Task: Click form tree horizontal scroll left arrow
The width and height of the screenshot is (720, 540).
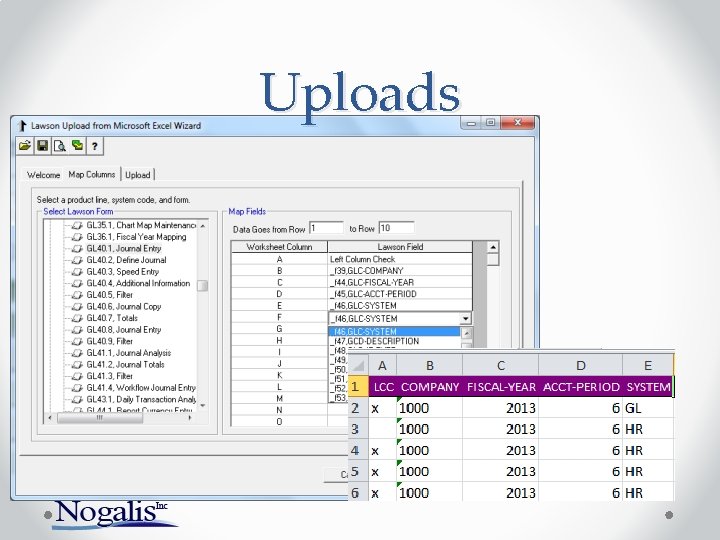Action: pos(50,418)
